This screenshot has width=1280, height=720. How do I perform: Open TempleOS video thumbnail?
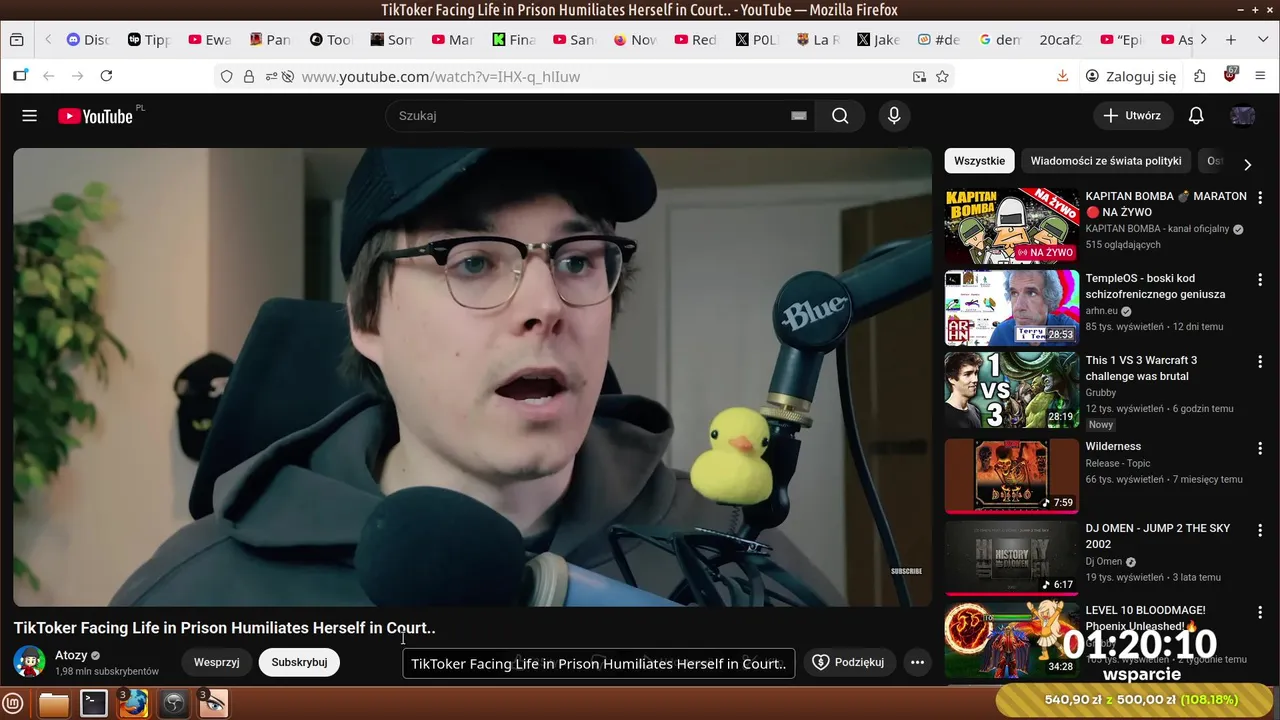tap(1012, 308)
